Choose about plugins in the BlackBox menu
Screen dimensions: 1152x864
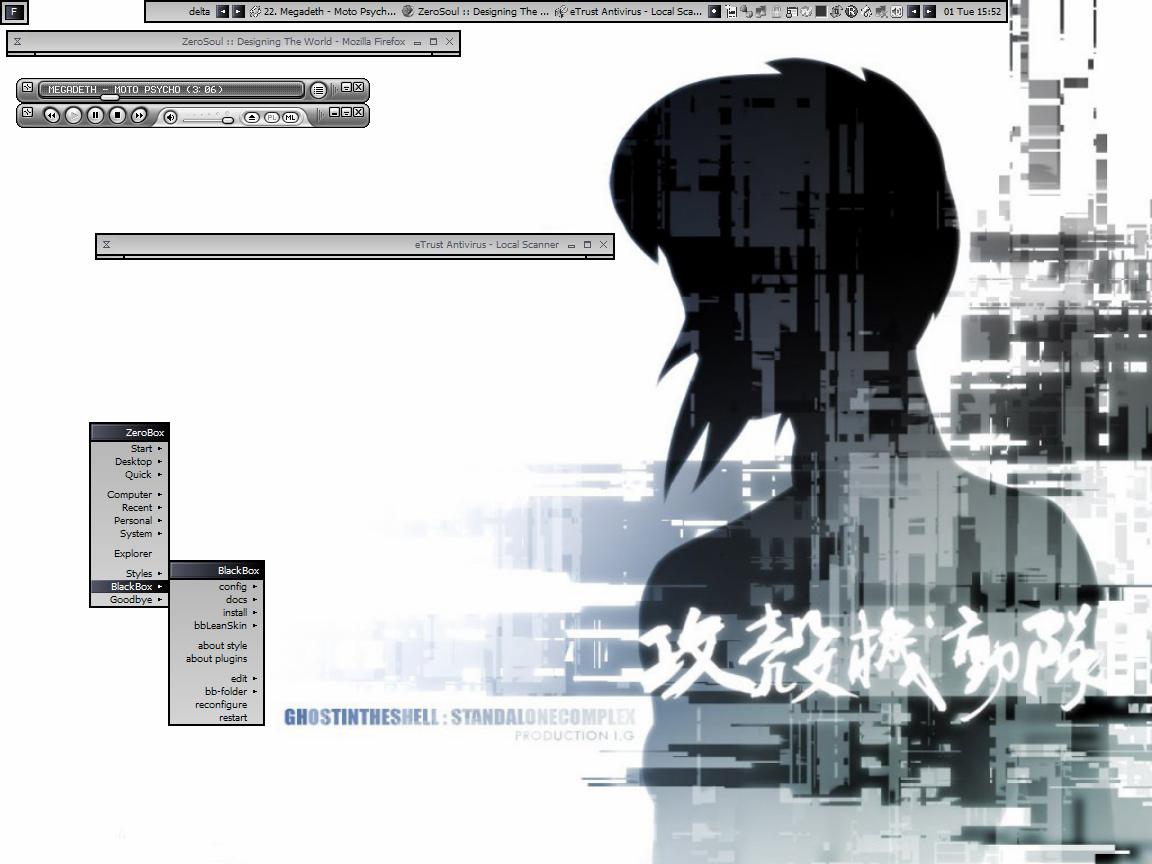point(217,659)
